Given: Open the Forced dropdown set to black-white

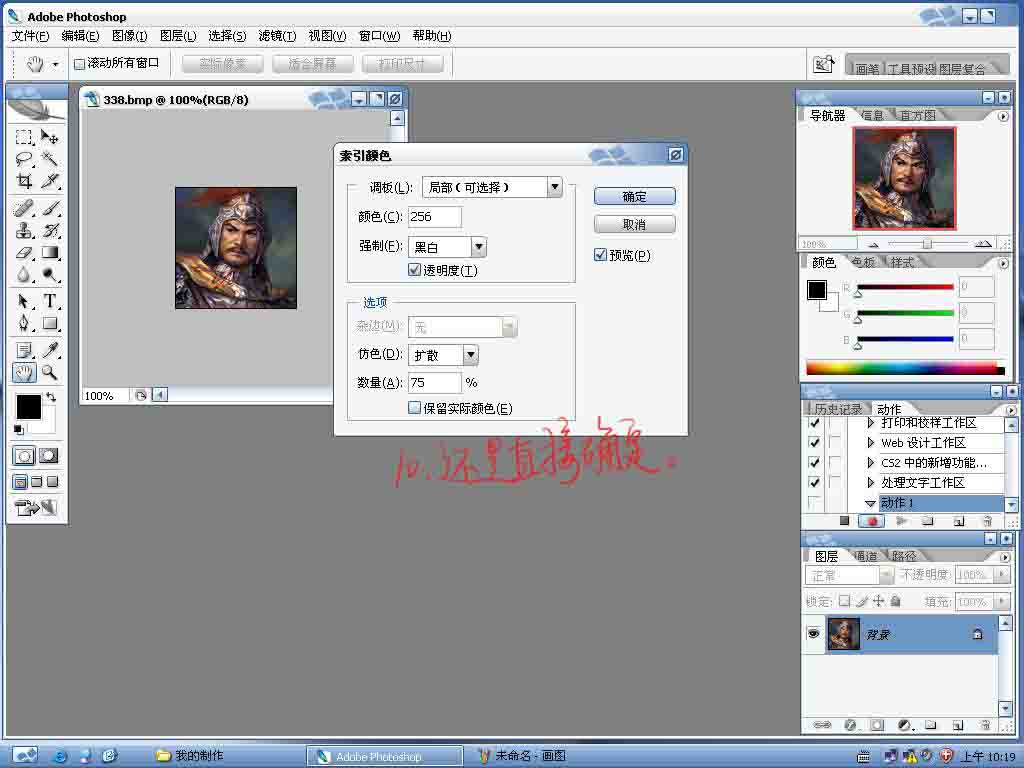Looking at the screenshot, I should (479, 247).
